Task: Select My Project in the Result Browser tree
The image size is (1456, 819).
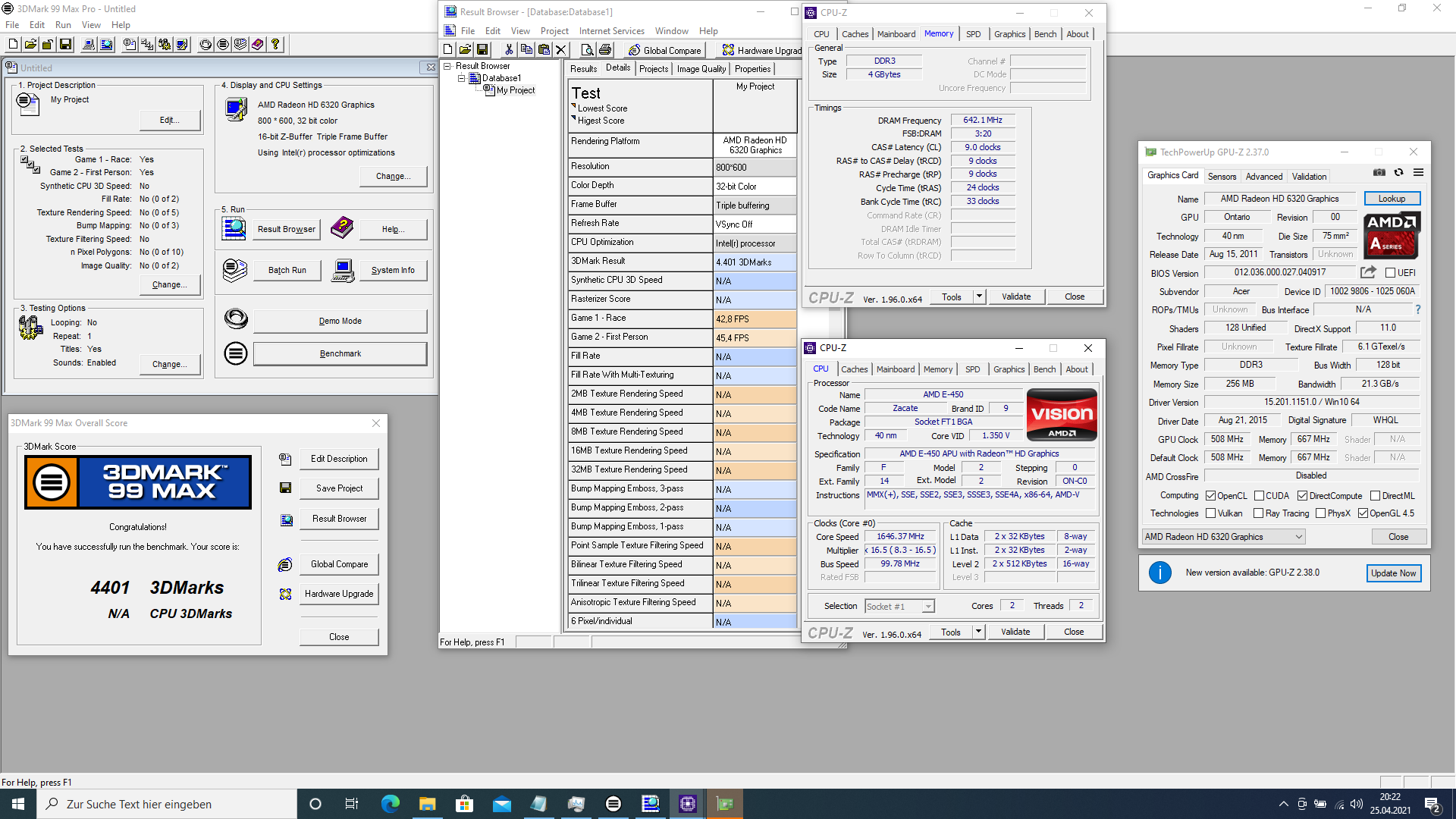Action: pyautogui.click(x=516, y=90)
